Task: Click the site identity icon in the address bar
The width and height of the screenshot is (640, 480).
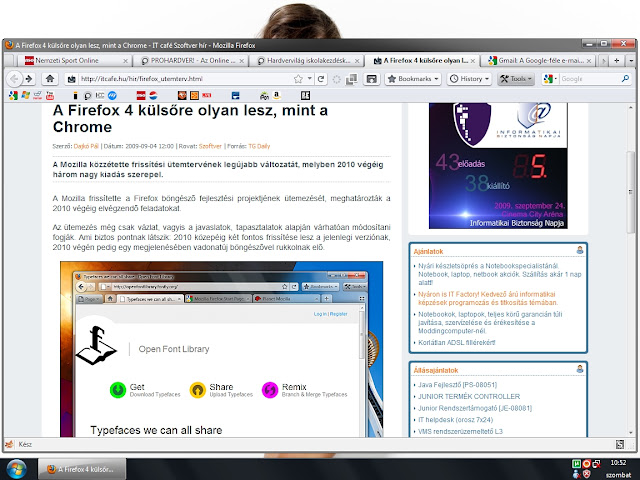Action: (x=72, y=79)
